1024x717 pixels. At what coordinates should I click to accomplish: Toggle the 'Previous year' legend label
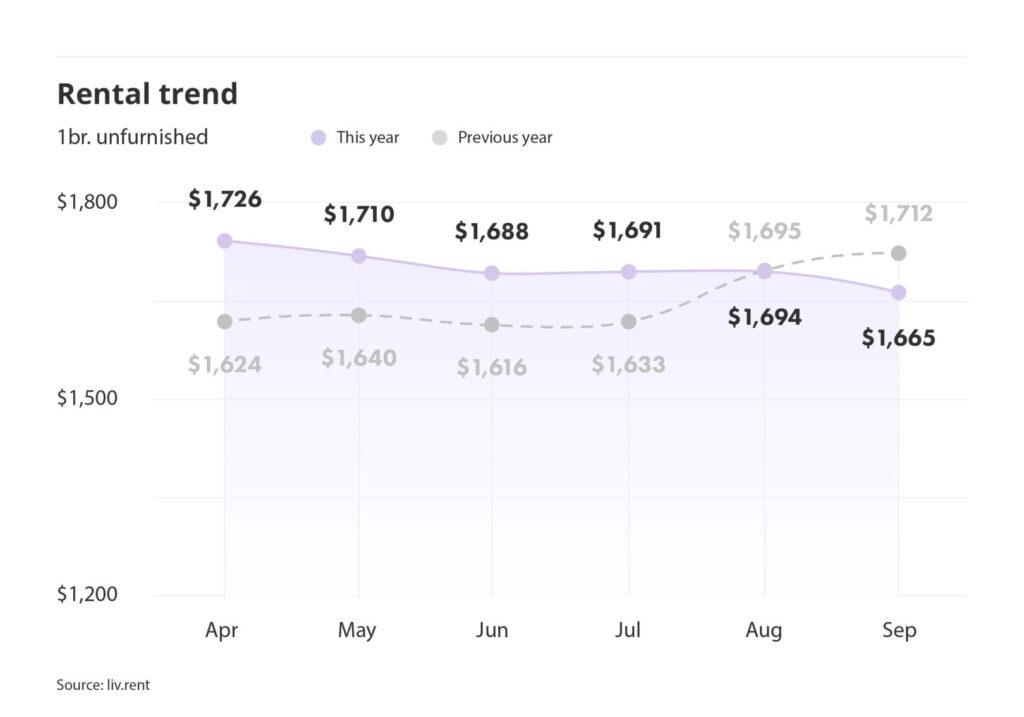point(504,138)
